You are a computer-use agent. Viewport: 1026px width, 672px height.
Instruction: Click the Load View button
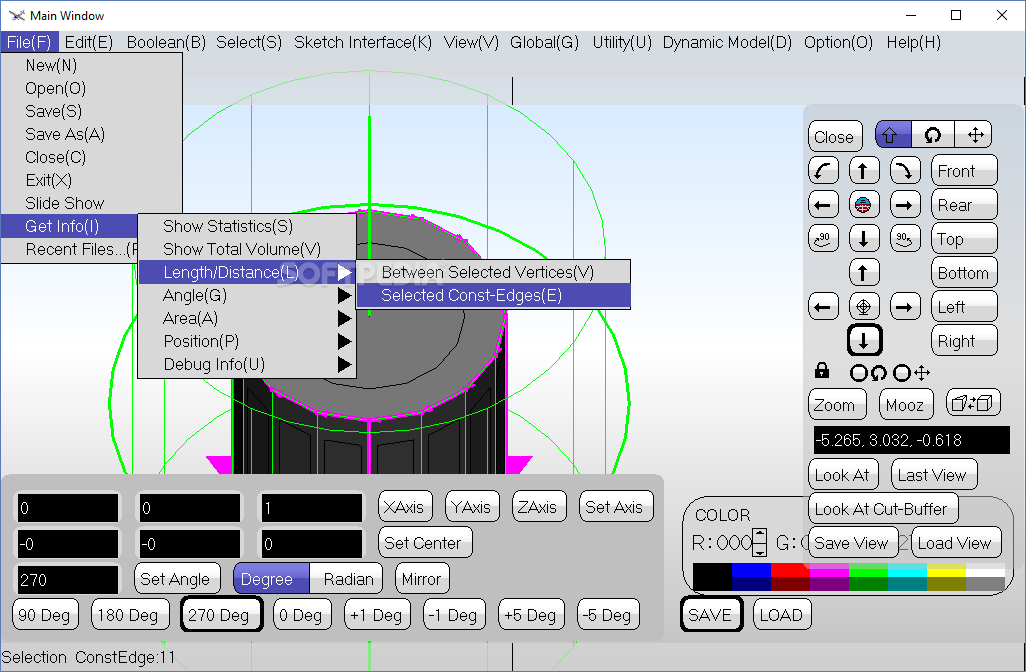pos(955,542)
